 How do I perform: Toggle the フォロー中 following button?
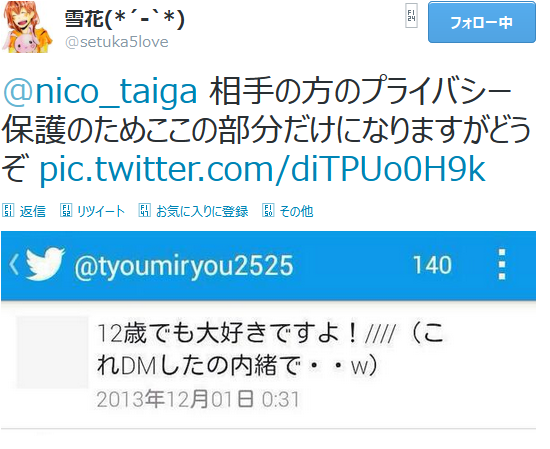[x=482, y=22]
